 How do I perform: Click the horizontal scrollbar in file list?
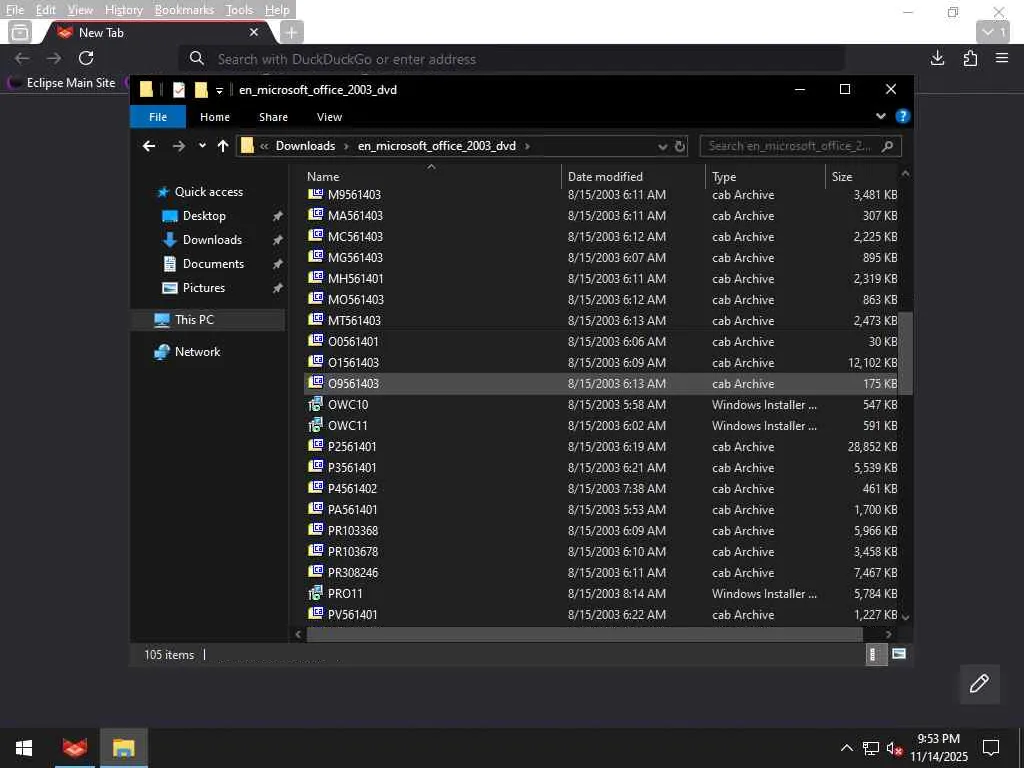click(584, 634)
